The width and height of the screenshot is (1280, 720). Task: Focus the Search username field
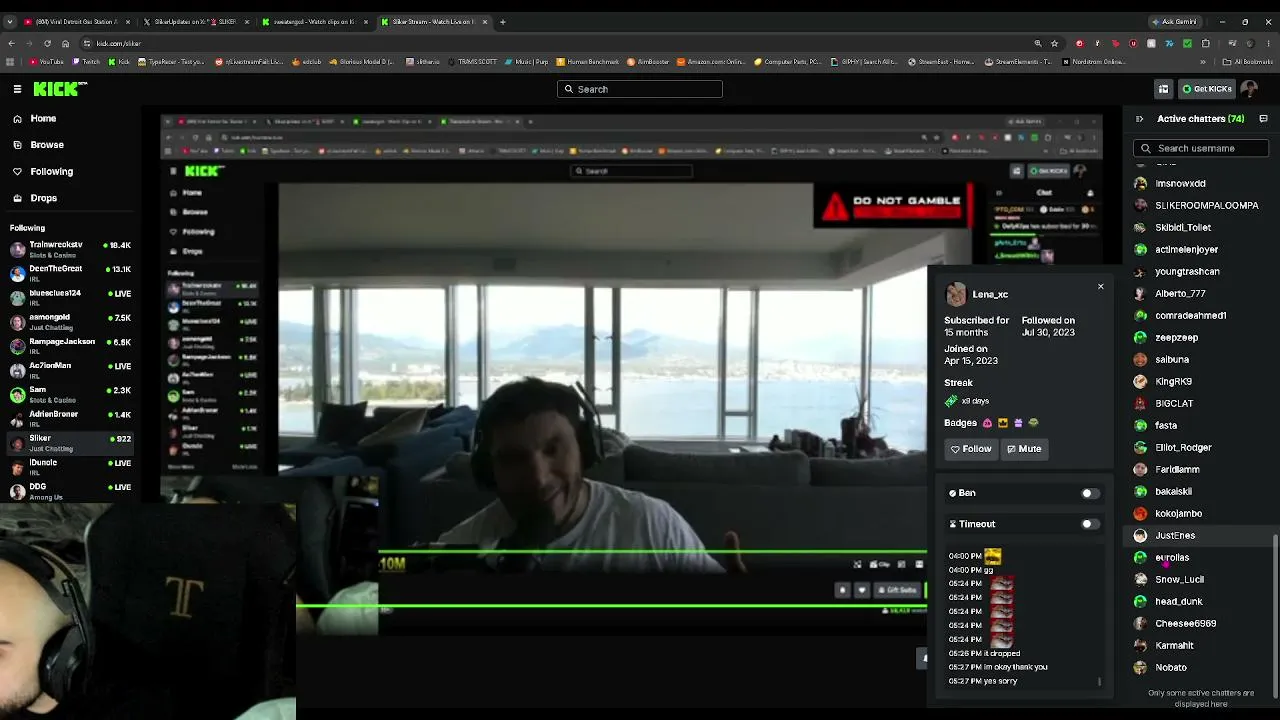click(x=1201, y=148)
